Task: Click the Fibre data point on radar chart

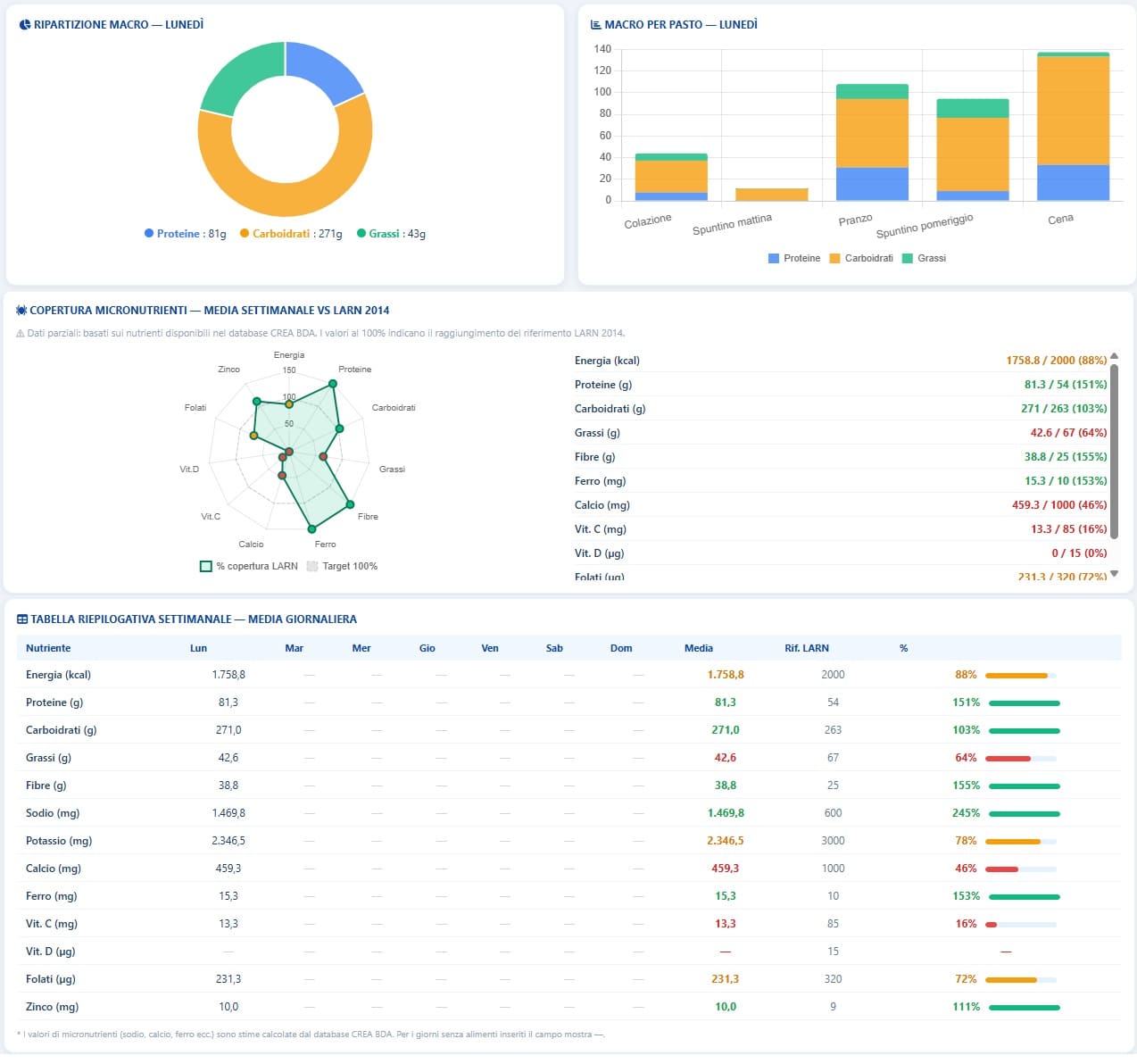Action: coord(350,504)
